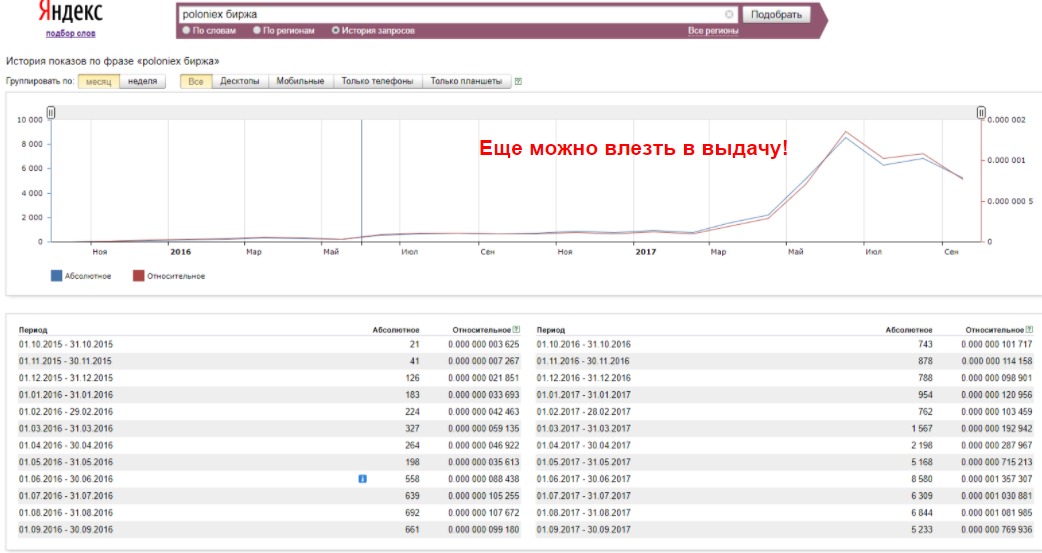Open the подбор слов link

pos(70,33)
